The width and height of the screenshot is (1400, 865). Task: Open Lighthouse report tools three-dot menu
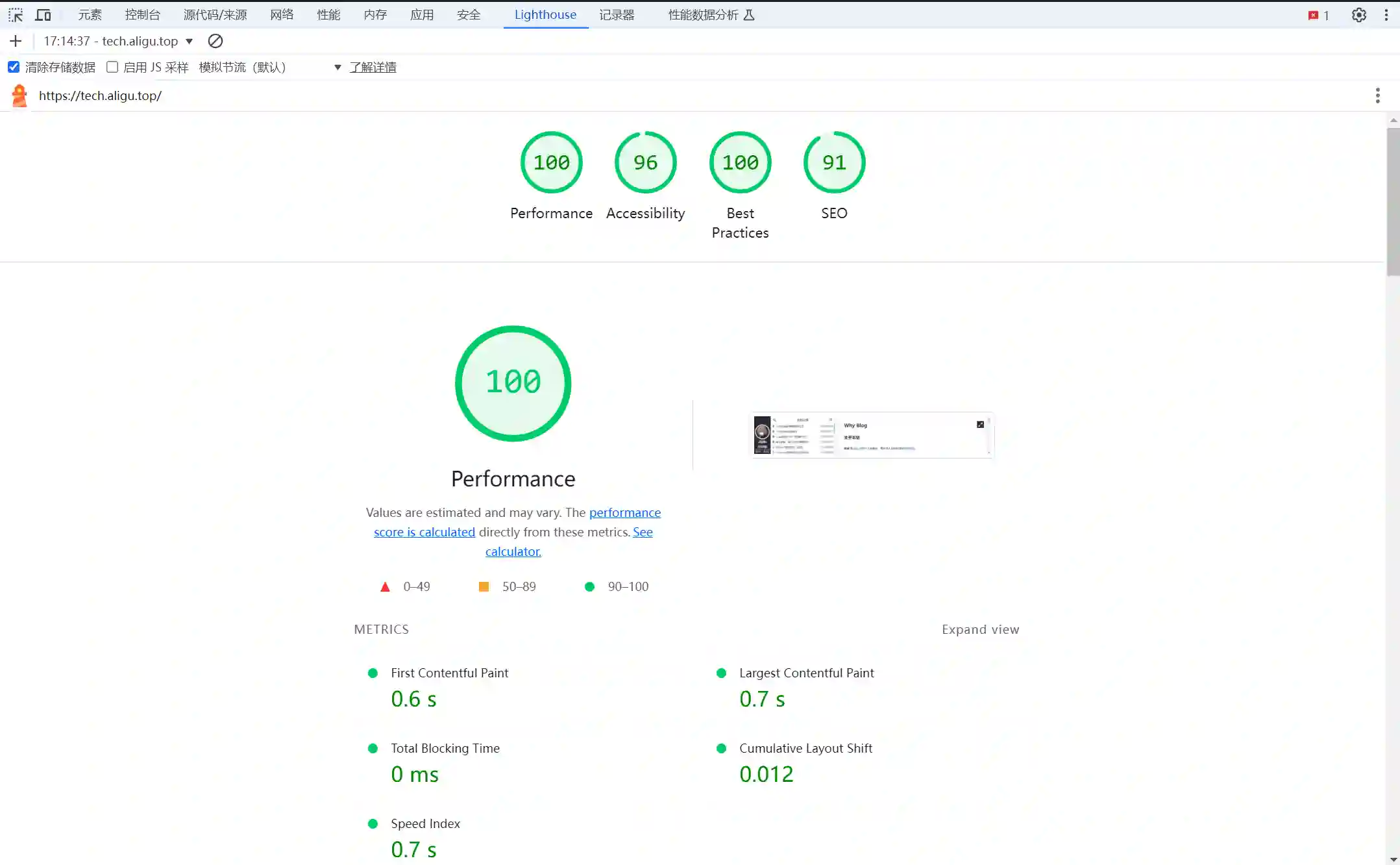1377,95
